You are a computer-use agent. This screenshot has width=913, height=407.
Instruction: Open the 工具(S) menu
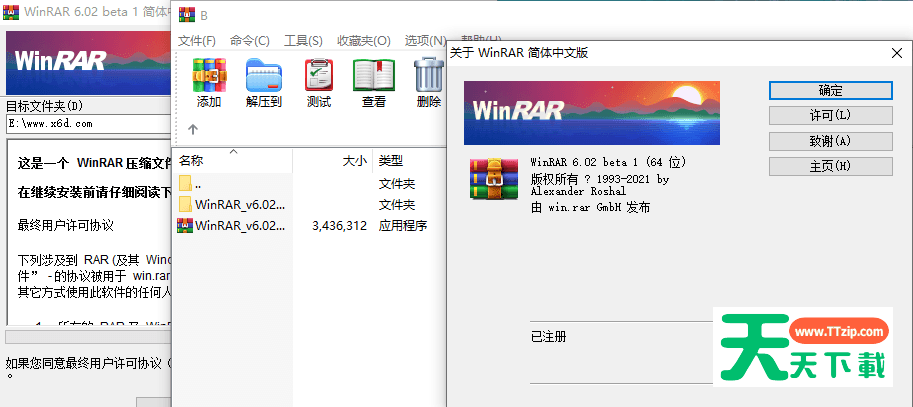303,41
